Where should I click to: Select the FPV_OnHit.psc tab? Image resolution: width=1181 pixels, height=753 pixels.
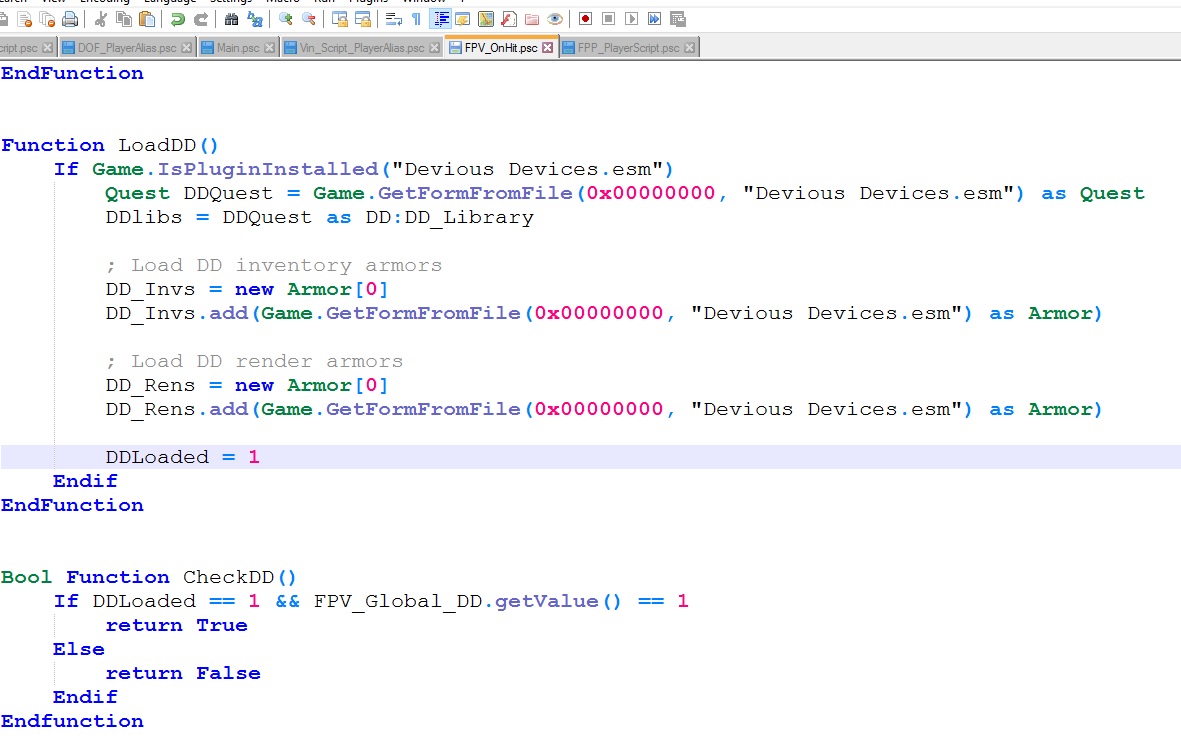click(501, 47)
